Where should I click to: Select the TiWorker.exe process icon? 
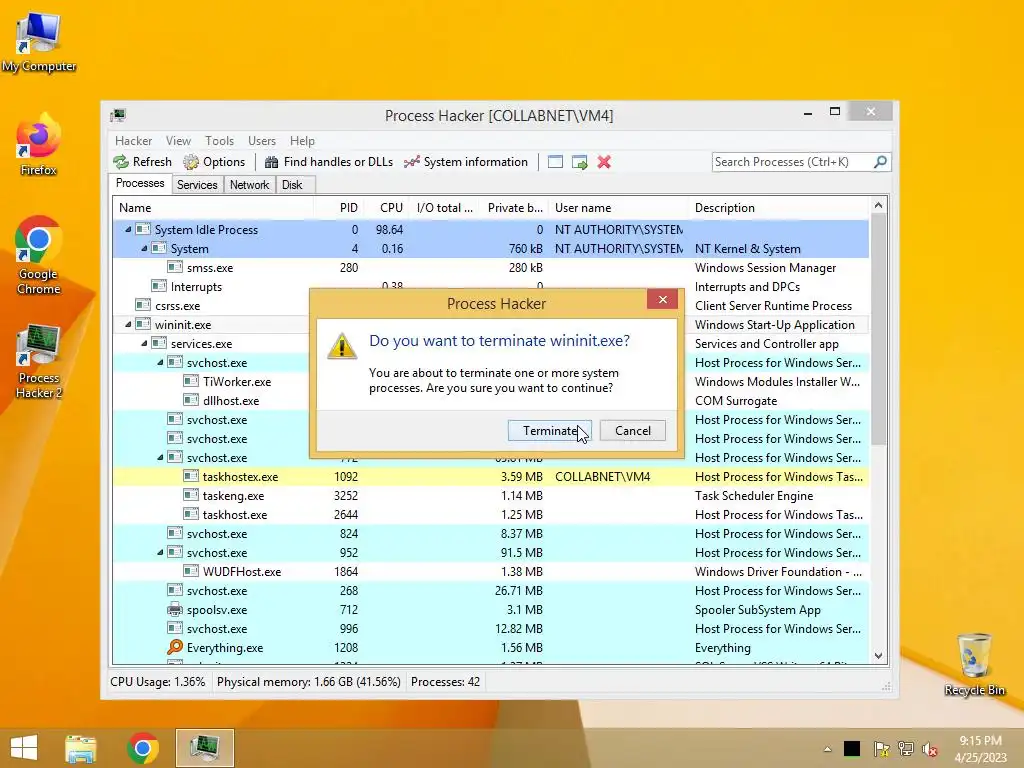[191, 381]
